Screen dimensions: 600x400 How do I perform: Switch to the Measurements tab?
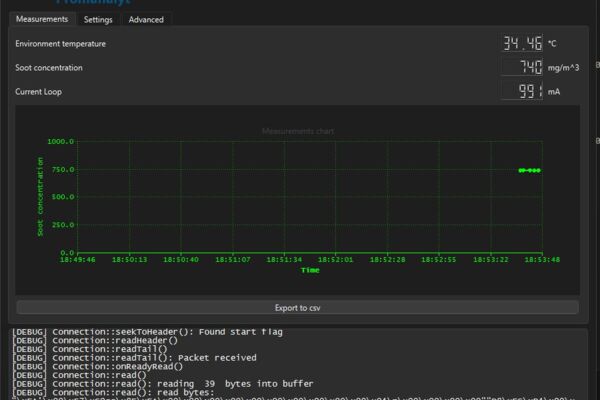click(x=42, y=19)
